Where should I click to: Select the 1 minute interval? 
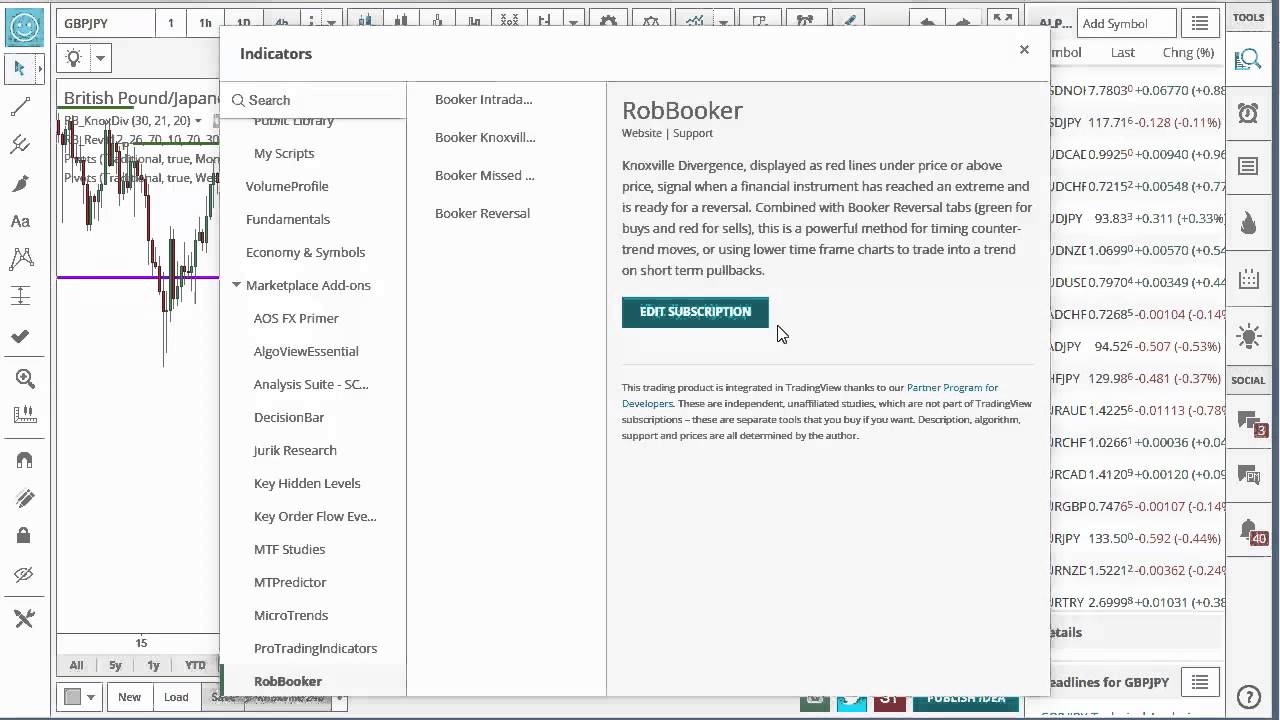pos(170,23)
